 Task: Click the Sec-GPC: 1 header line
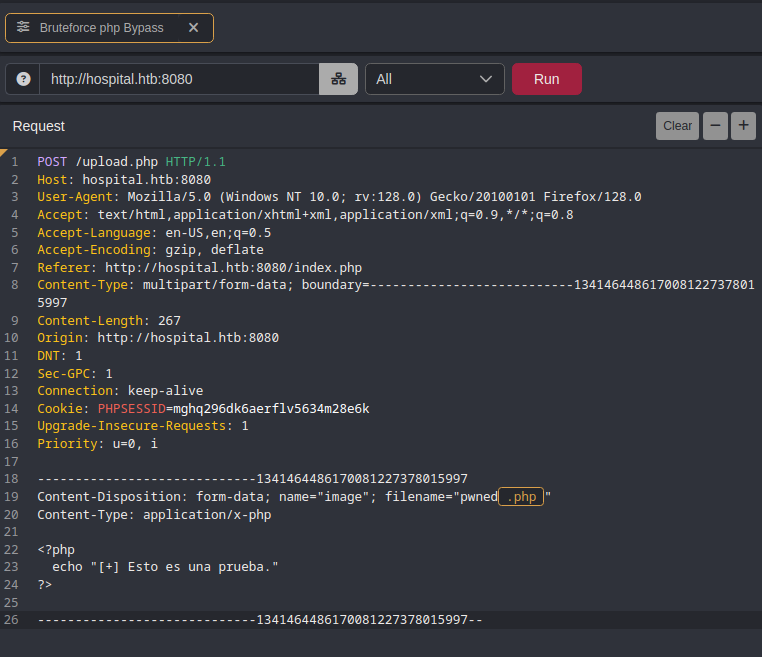click(x=75, y=374)
